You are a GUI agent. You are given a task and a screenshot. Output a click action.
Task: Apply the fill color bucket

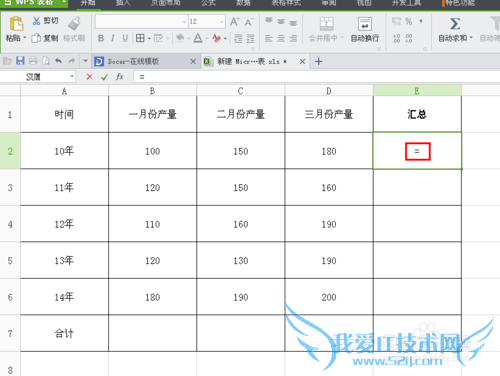point(180,38)
